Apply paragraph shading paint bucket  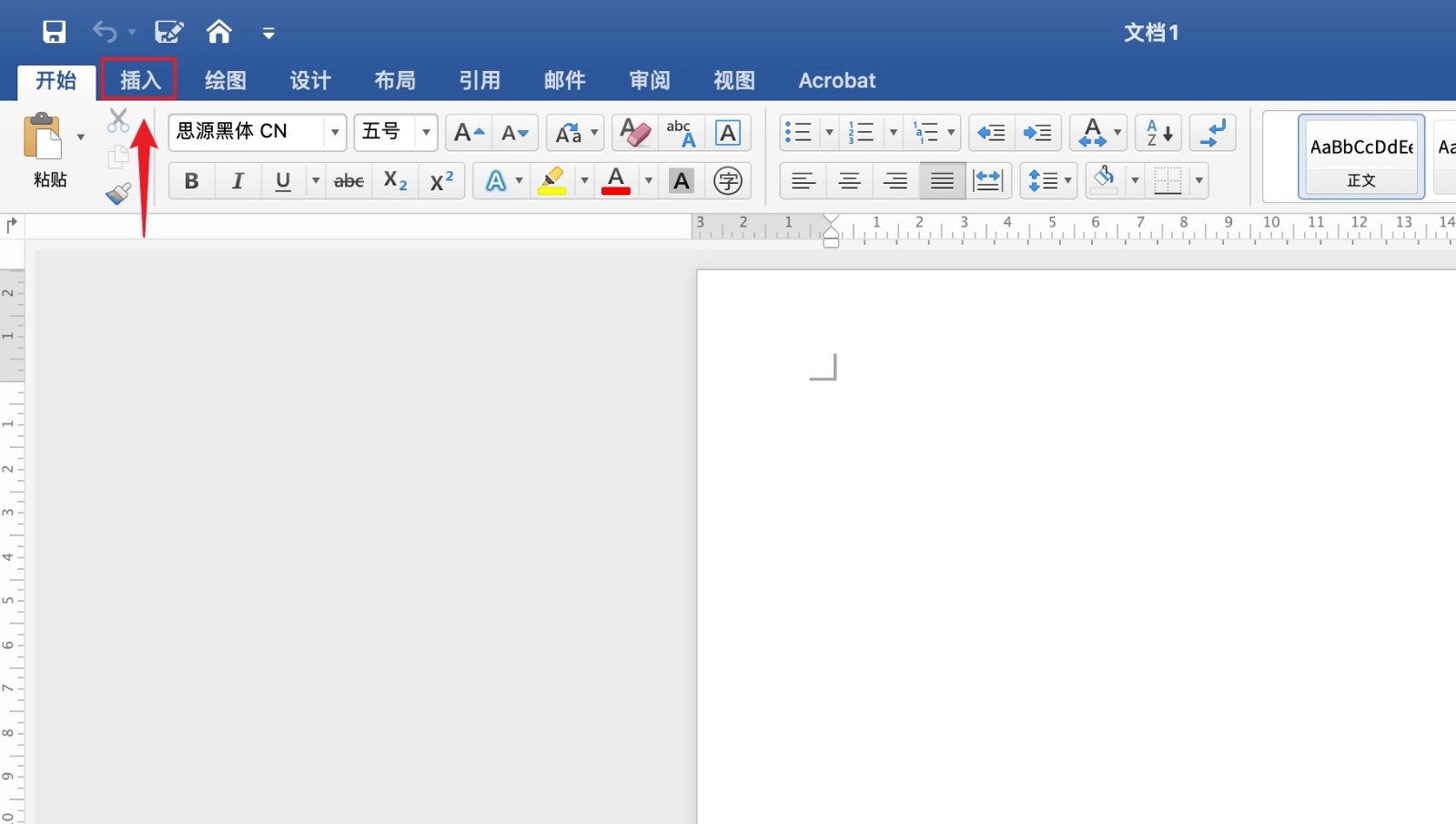click(1105, 181)
